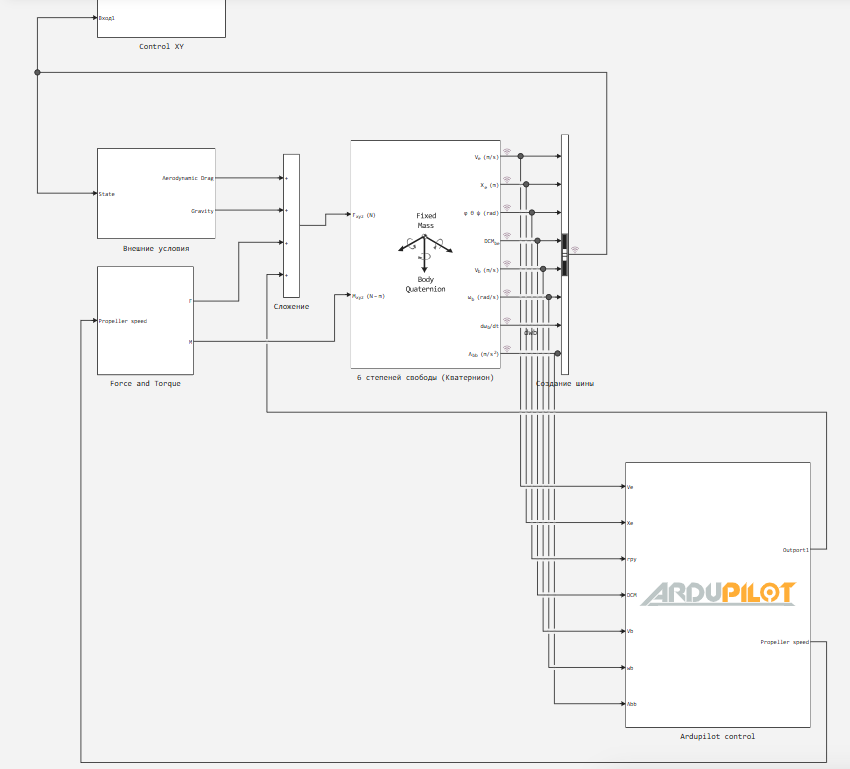
Task: Click the logging badge beside Abb (m/s²) output
Action: coord(507,348)
